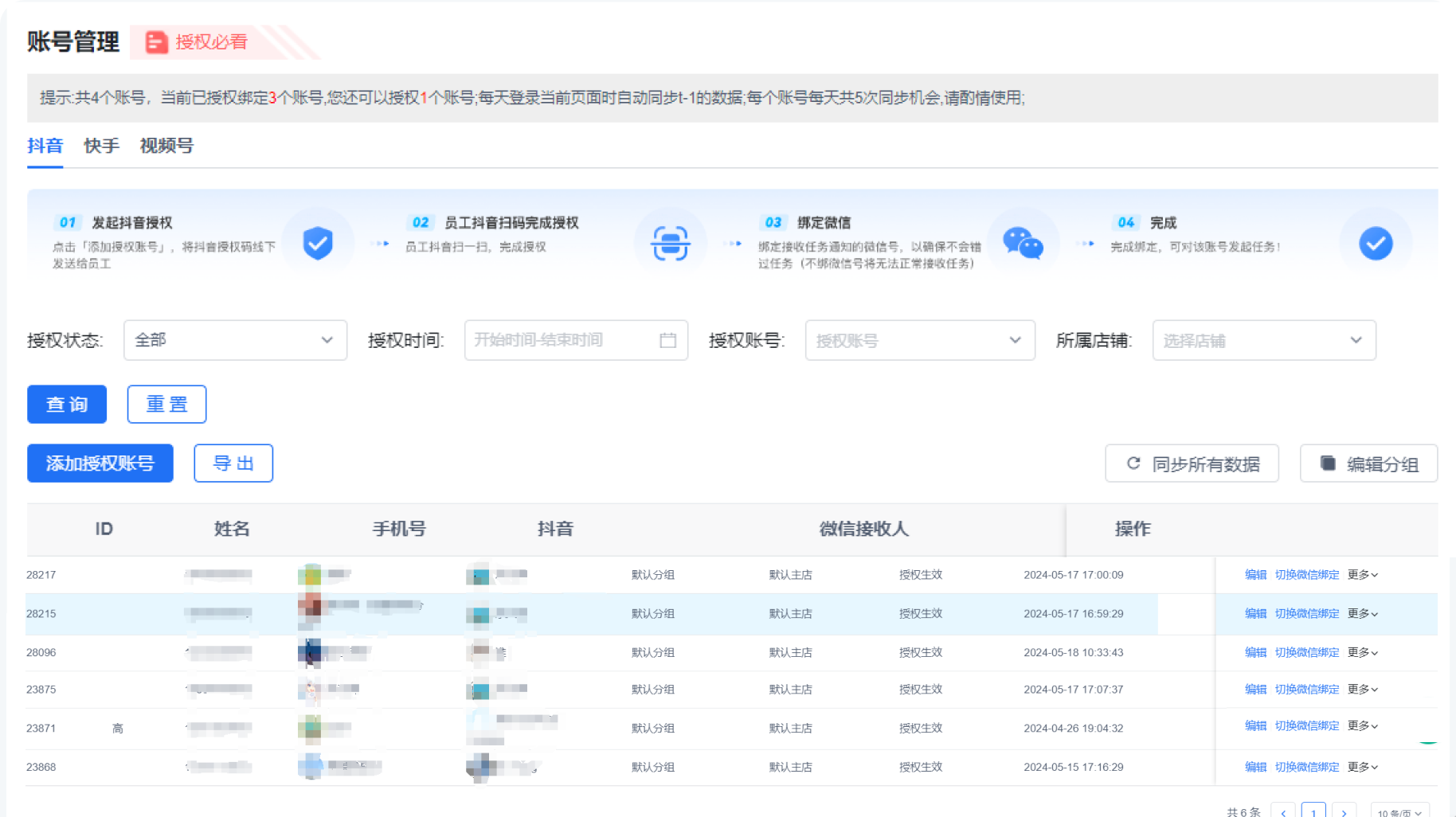This screenshot has width=1456, height=817.
Task: Click the scan QR code icon
Action: click(670, 243)
